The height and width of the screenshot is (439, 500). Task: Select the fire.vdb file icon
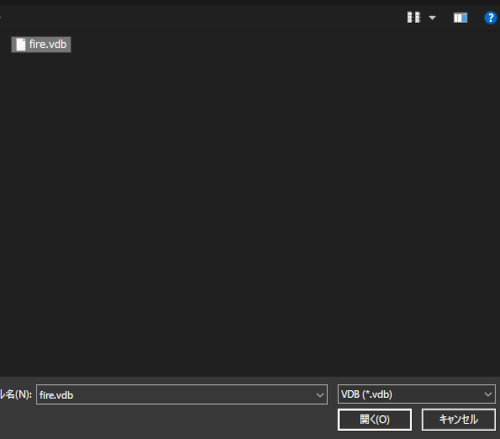(21, 44)
